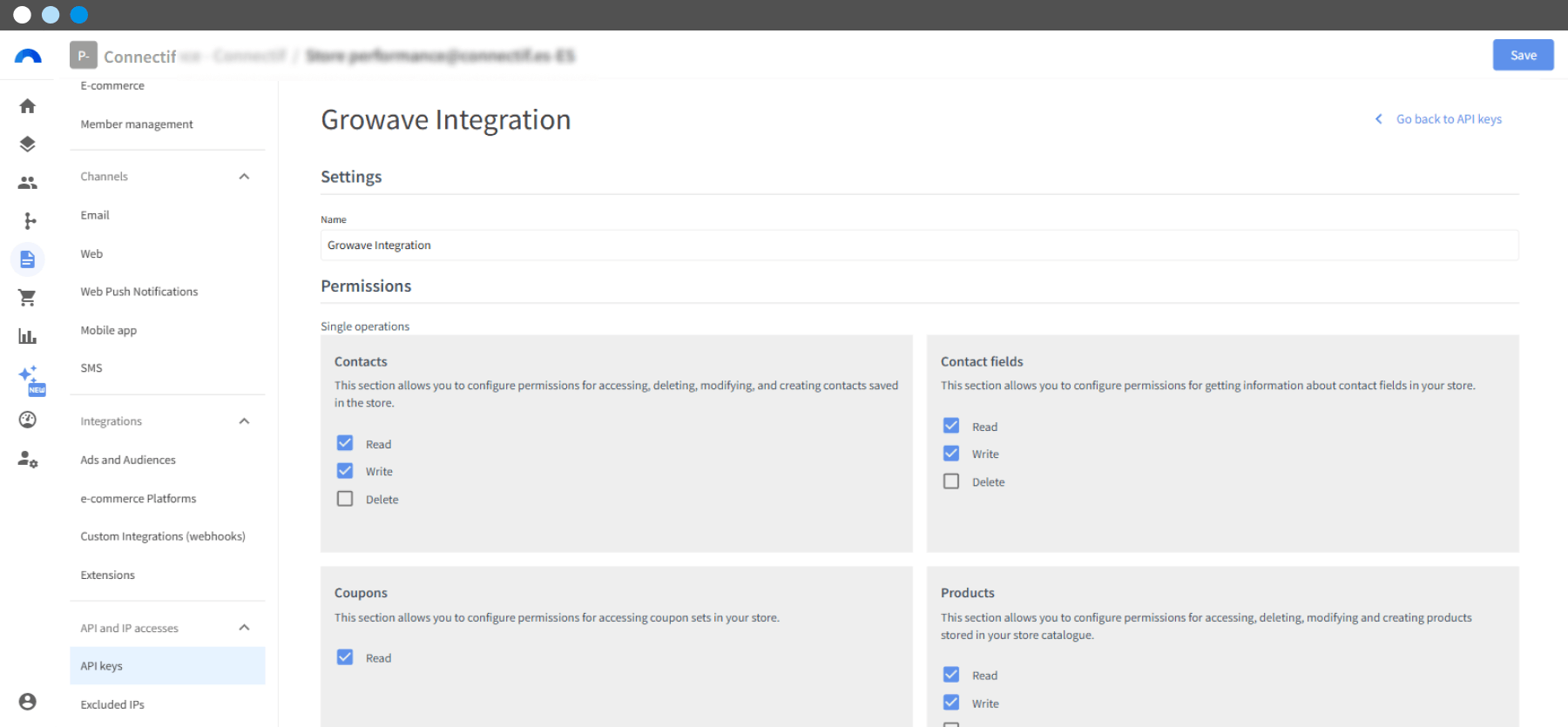Open Mobile app channel settings

[x=109, y=331]
